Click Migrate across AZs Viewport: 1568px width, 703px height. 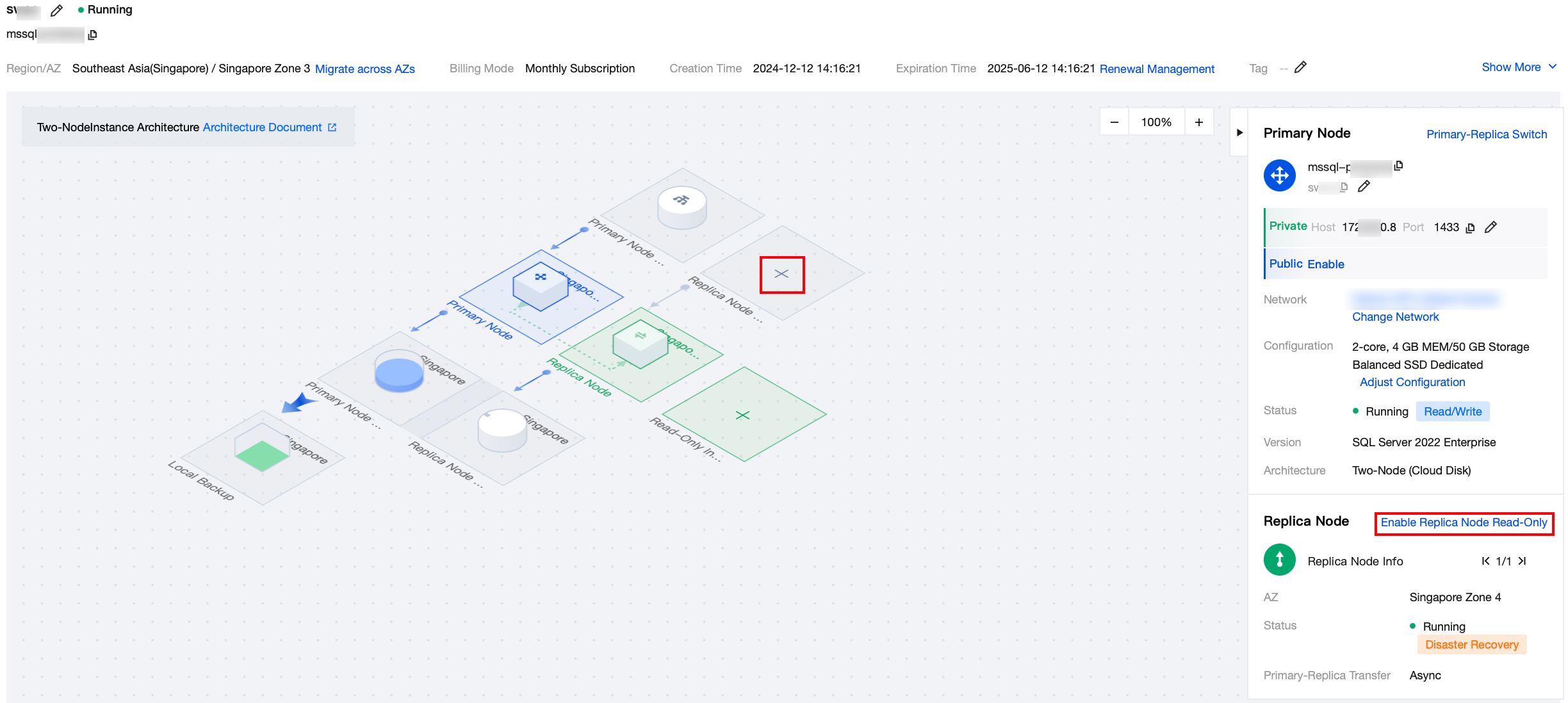pyautogui.click(x=364, y=69)
